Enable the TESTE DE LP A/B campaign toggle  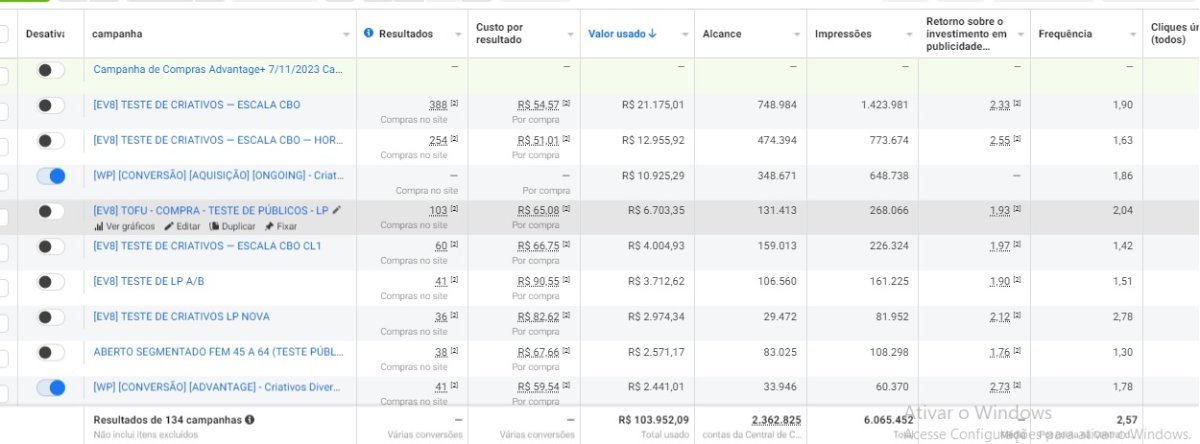point(50,282)
